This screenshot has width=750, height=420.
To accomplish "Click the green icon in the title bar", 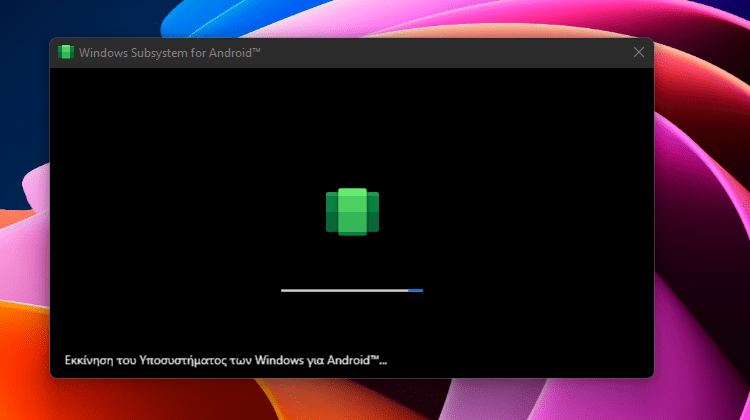I will [66, 52].
